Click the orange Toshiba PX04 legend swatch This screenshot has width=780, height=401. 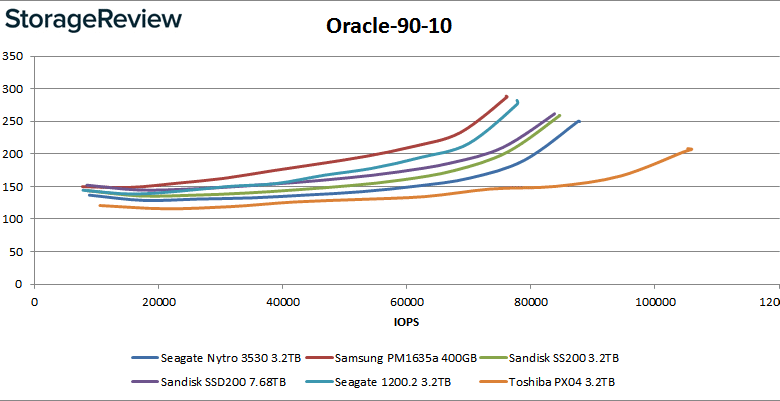coord(494,382)
